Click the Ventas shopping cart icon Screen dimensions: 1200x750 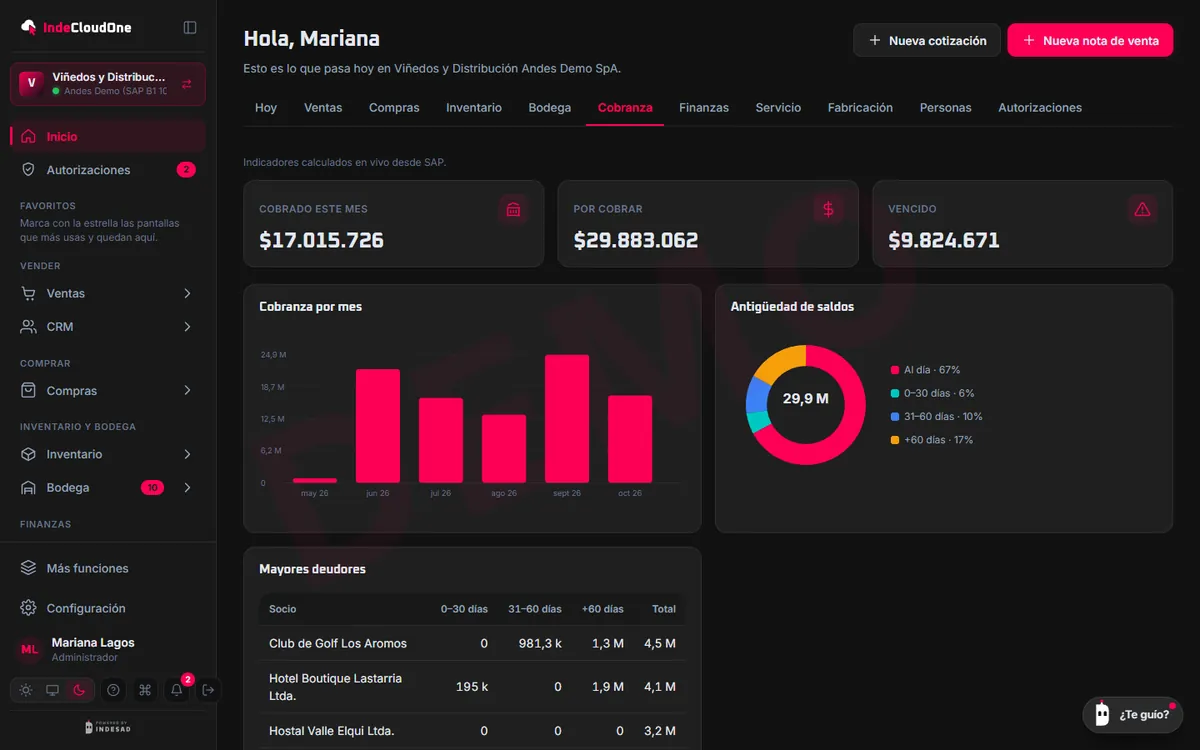[x=28, y=293]
